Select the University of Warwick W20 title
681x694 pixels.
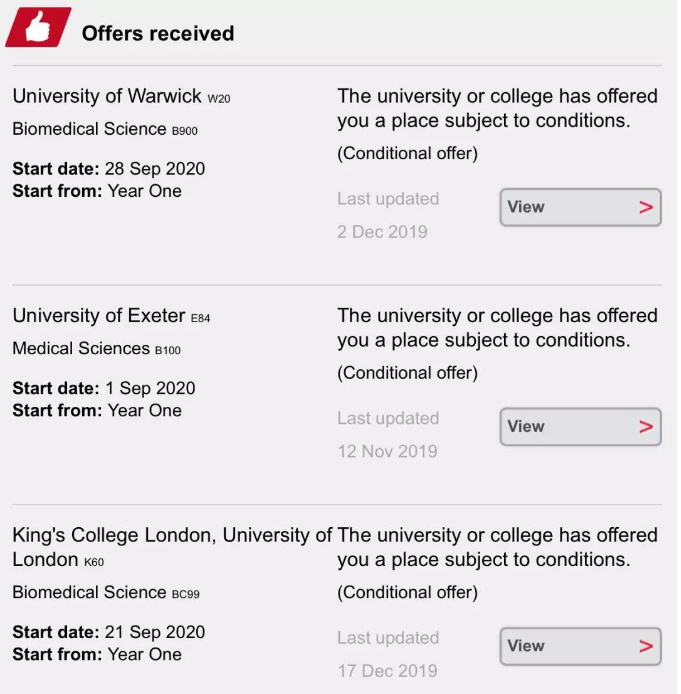click(121, 96)
